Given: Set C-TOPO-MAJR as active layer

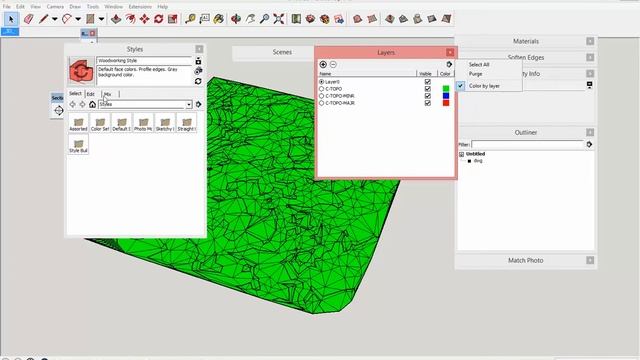Looking at the screenshot, I should coord(321,103).
